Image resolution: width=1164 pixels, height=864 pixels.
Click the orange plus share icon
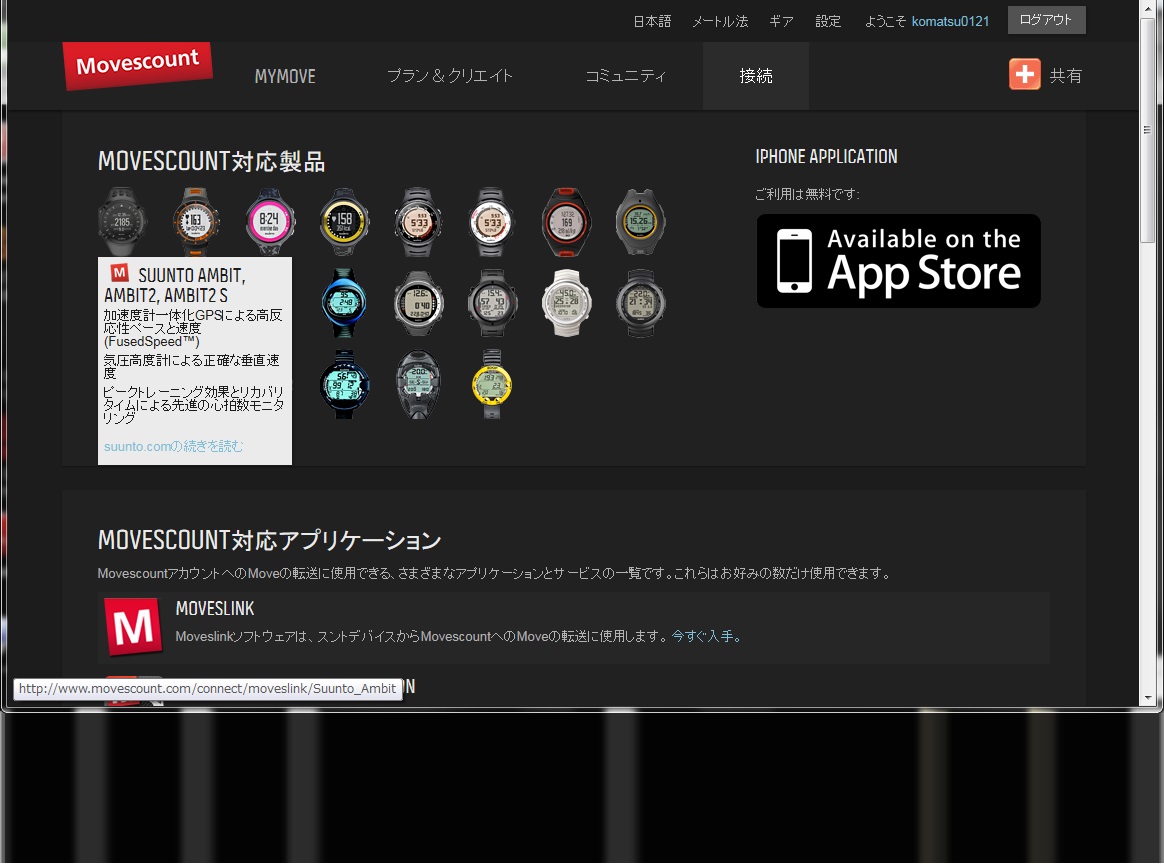coord(1024,74)
